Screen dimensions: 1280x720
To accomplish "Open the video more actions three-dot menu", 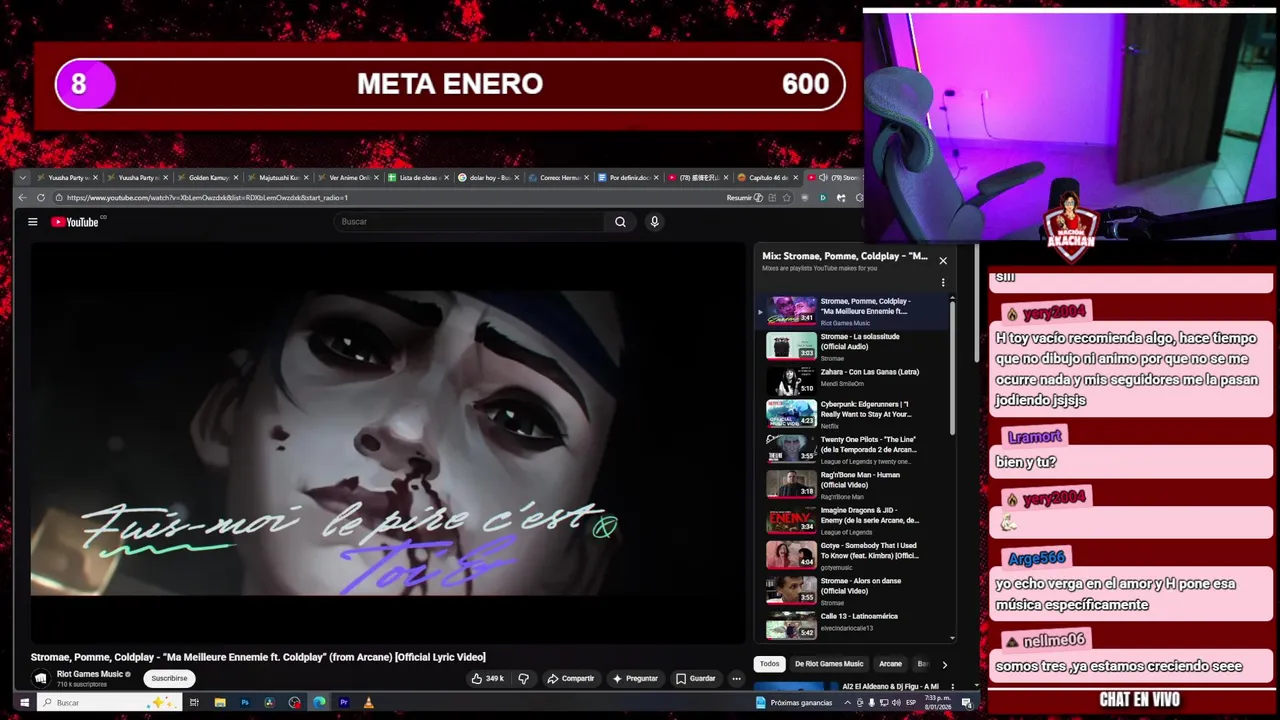I will tap(736, 678).
